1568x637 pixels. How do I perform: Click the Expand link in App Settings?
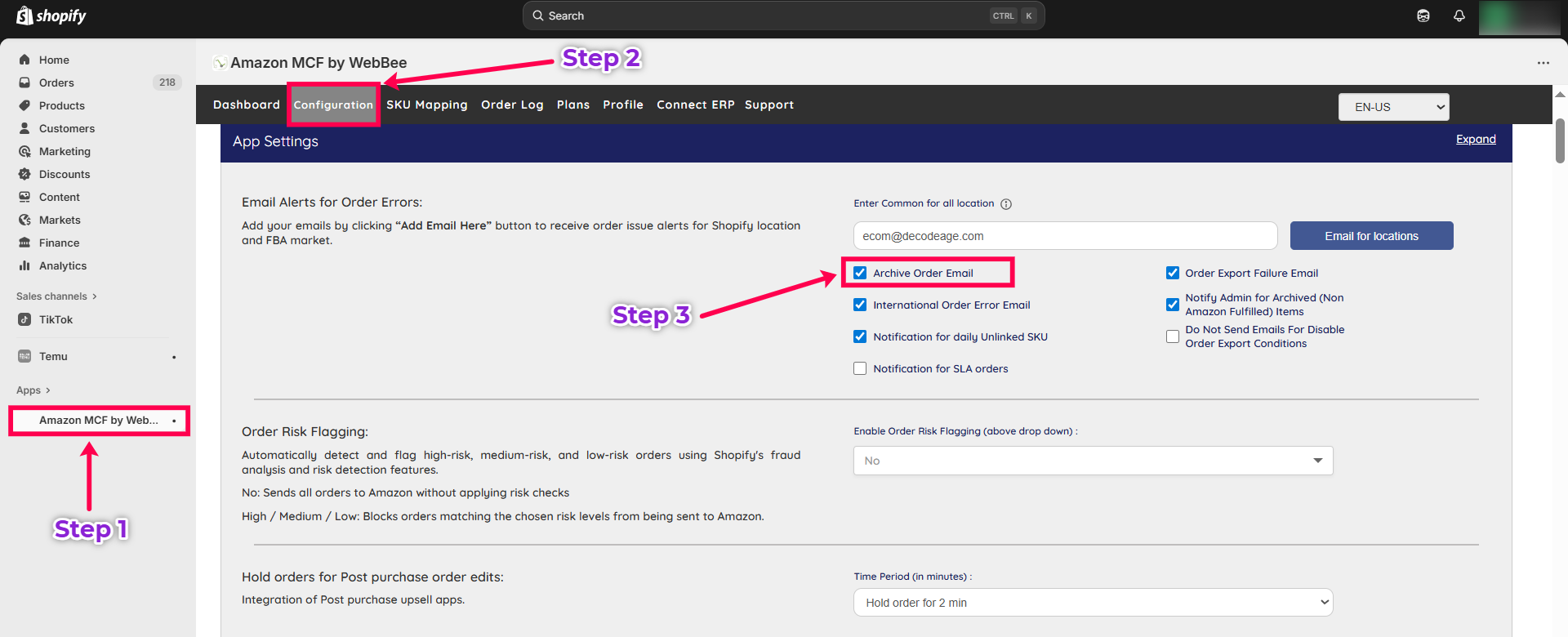pyautogui.click(x=1476, y=140)
